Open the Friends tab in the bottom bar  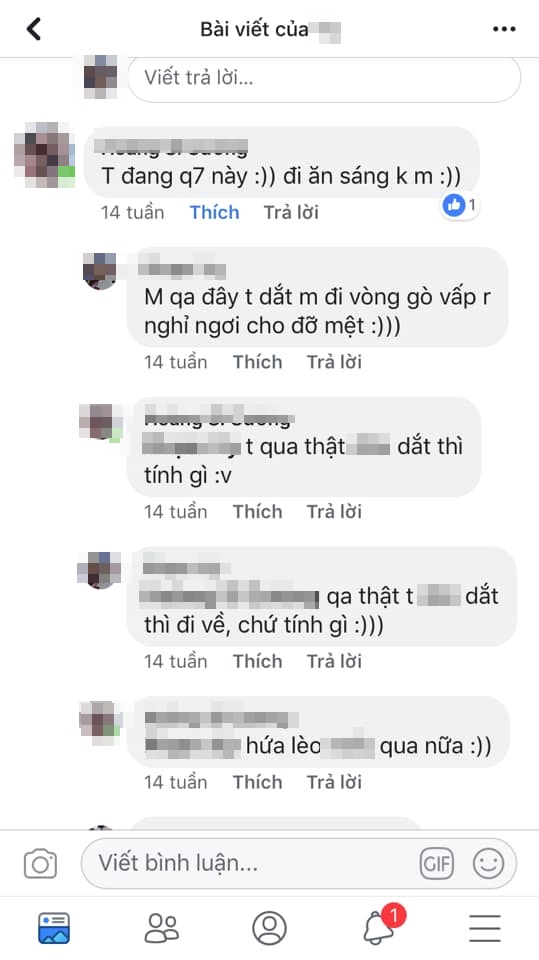pos(162,928)
